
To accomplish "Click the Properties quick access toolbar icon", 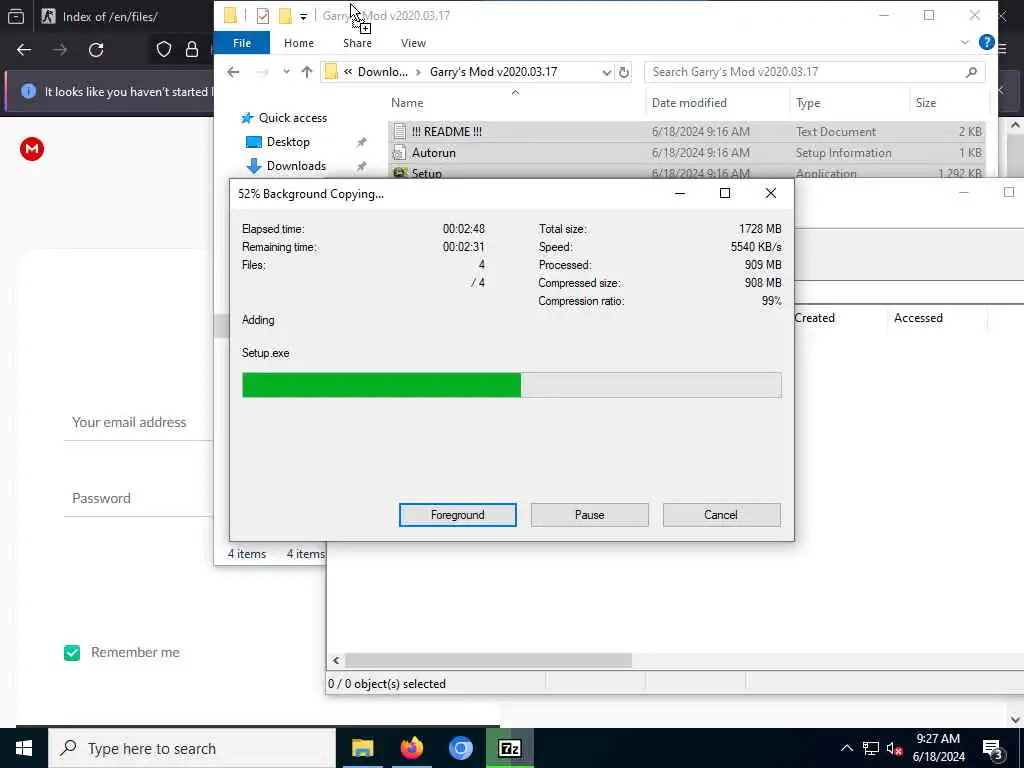I will coord(263,16).
